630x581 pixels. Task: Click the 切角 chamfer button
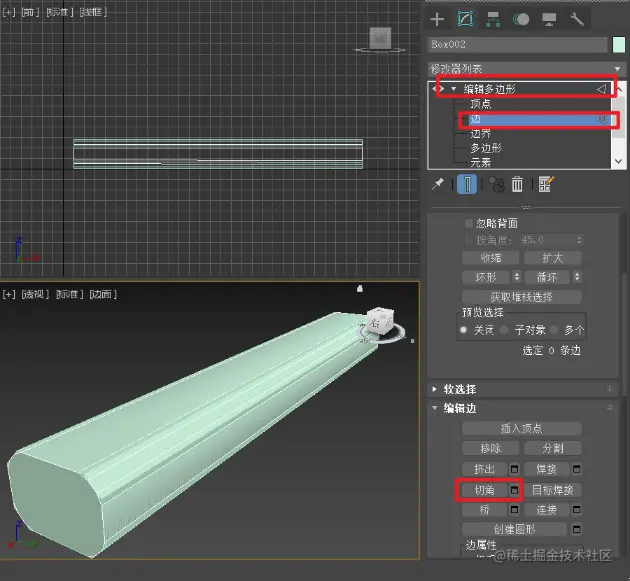485,490
